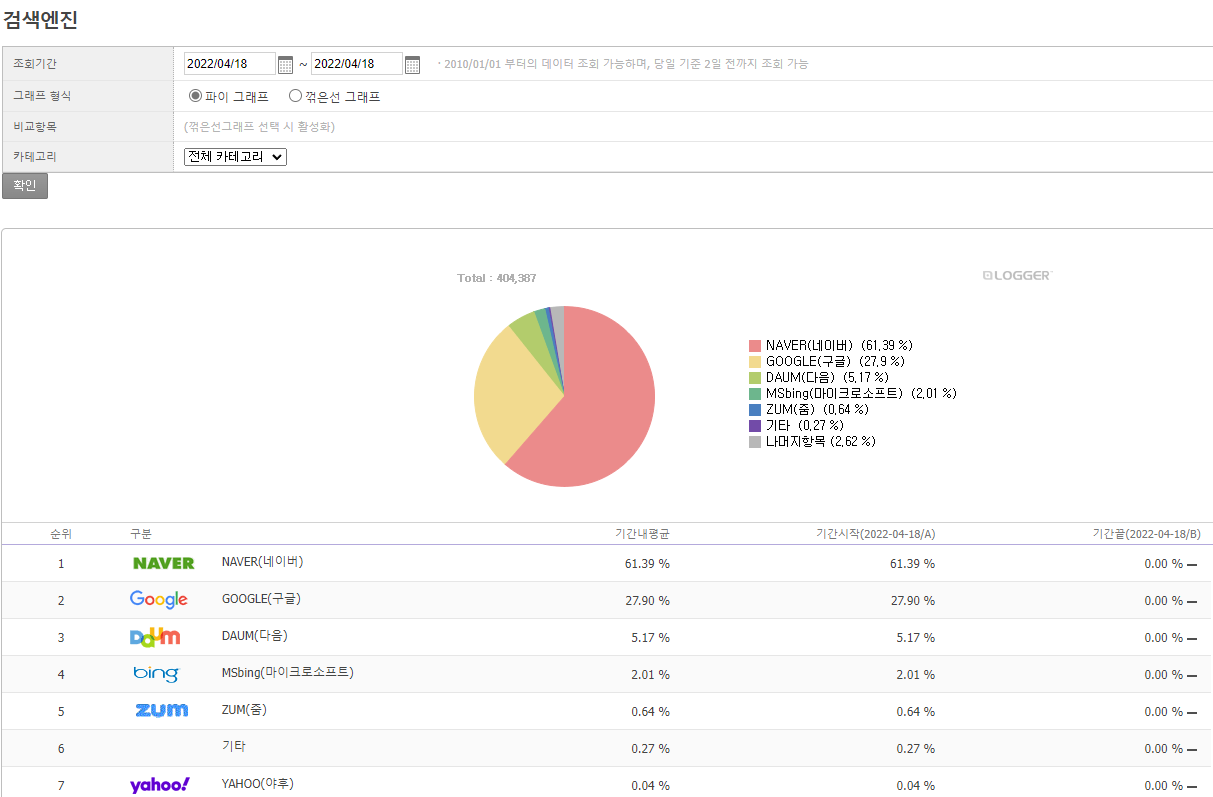Open the 전체 카테고리 dropdown

235,156
